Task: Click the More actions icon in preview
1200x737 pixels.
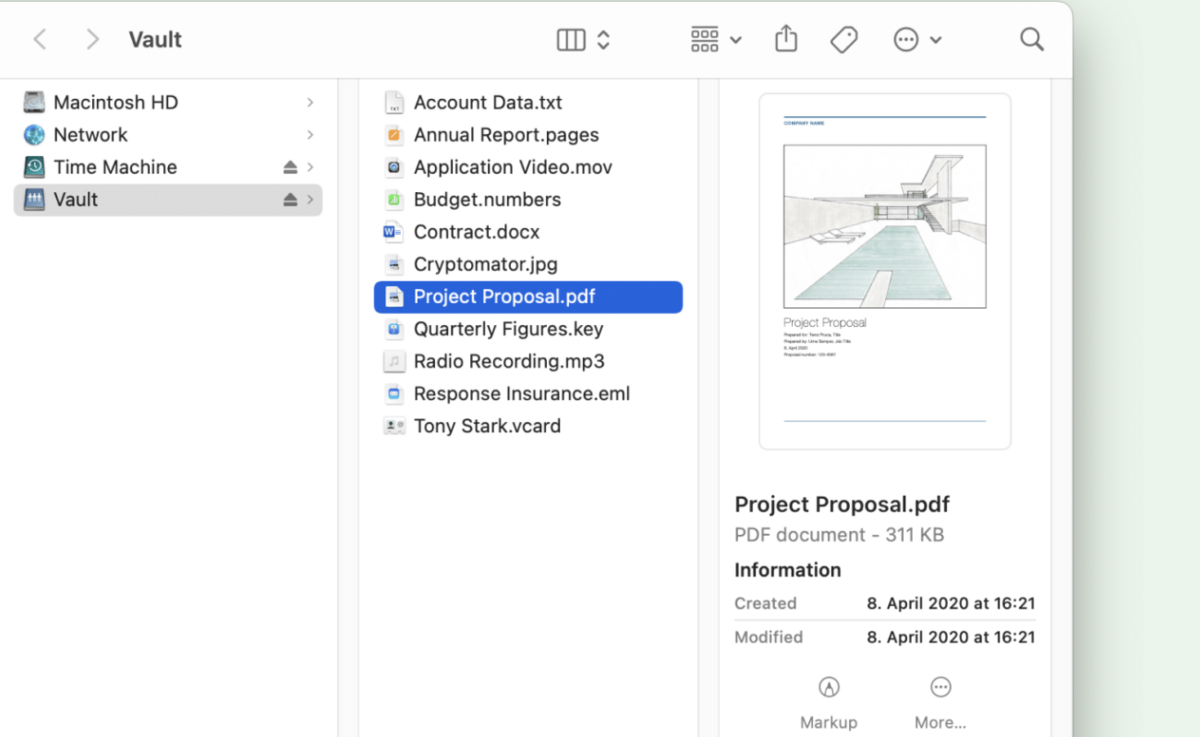Action: point(940,687)
